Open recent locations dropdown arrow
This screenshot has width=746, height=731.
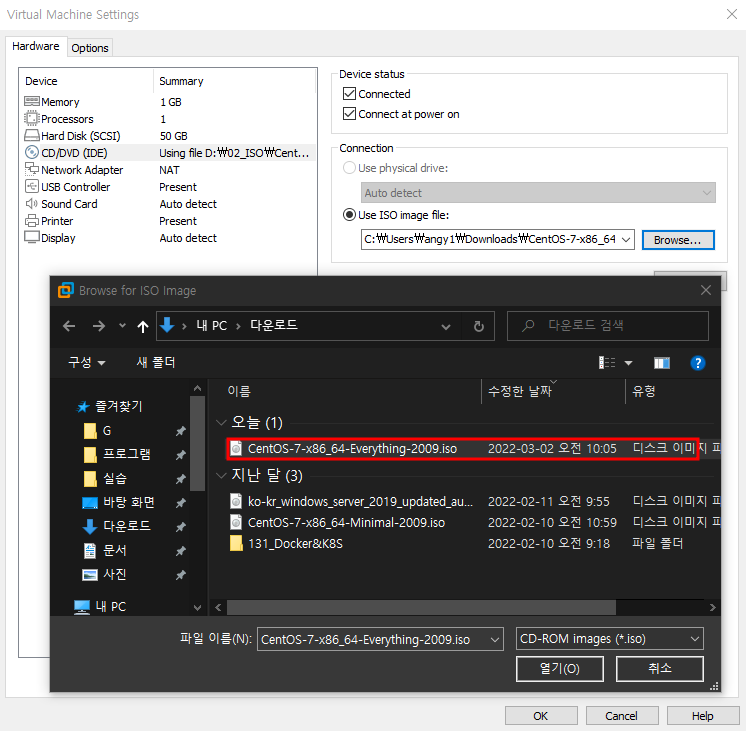coord(122,326)
